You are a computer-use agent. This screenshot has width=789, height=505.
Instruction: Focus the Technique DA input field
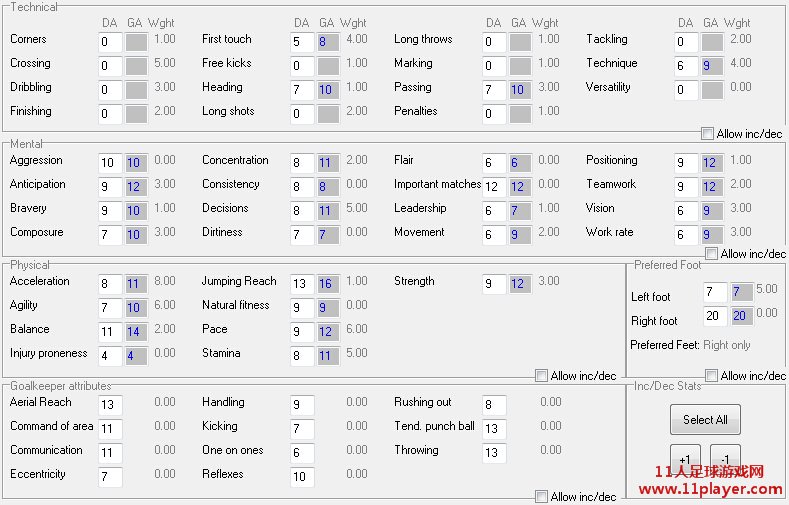click(x=686, y=66)
